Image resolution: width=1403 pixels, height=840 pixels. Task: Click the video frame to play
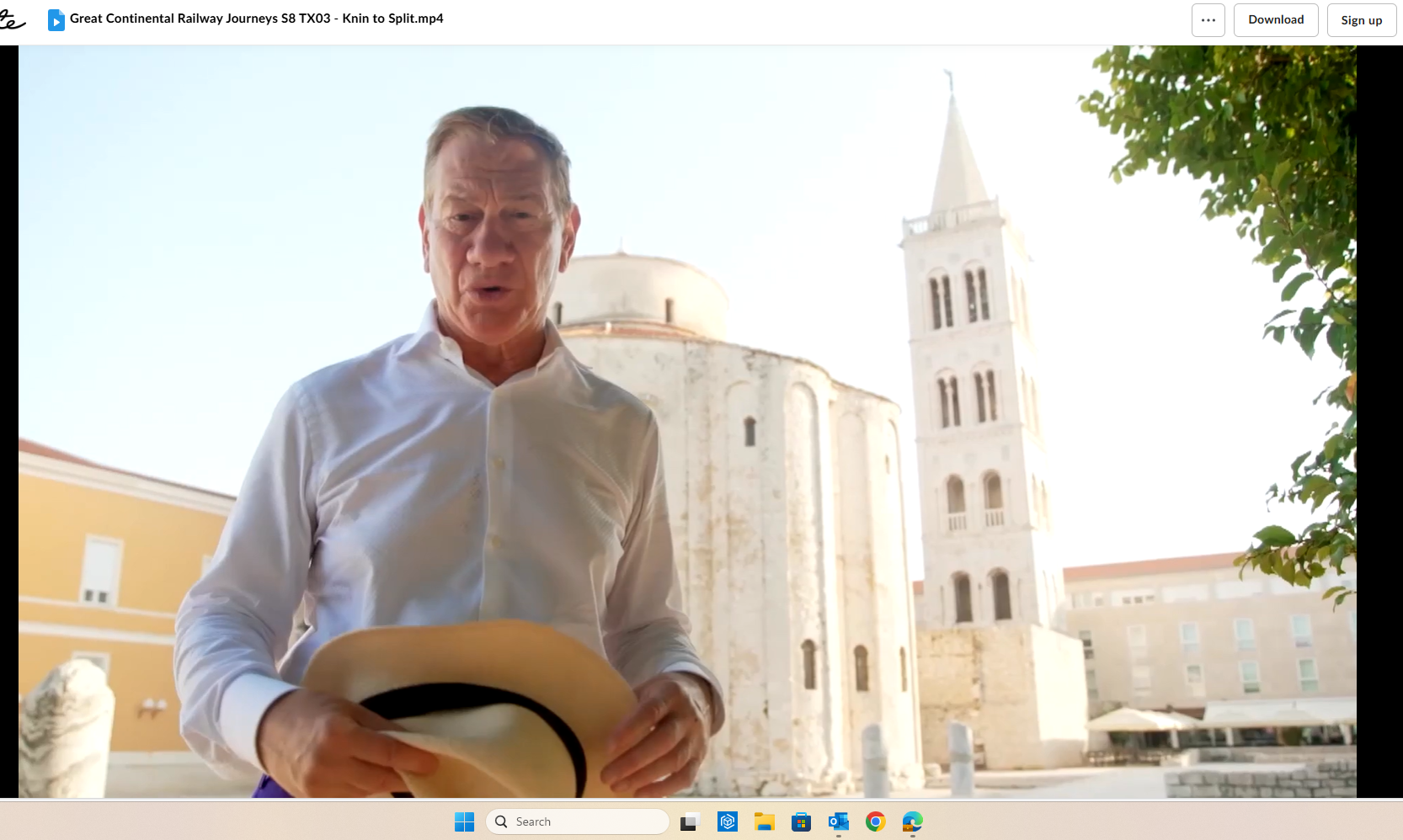(687, 421)
